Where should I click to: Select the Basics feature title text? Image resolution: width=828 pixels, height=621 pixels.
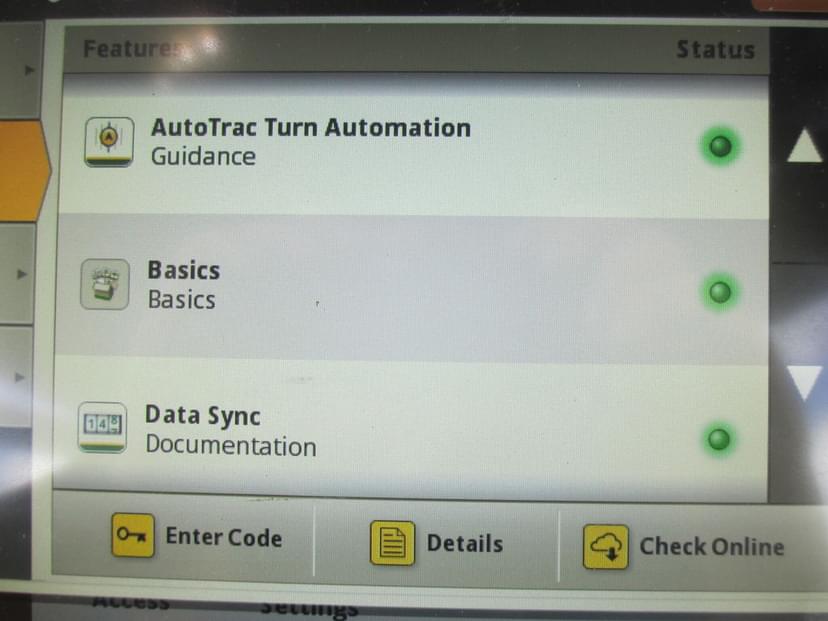click(183, 270)
